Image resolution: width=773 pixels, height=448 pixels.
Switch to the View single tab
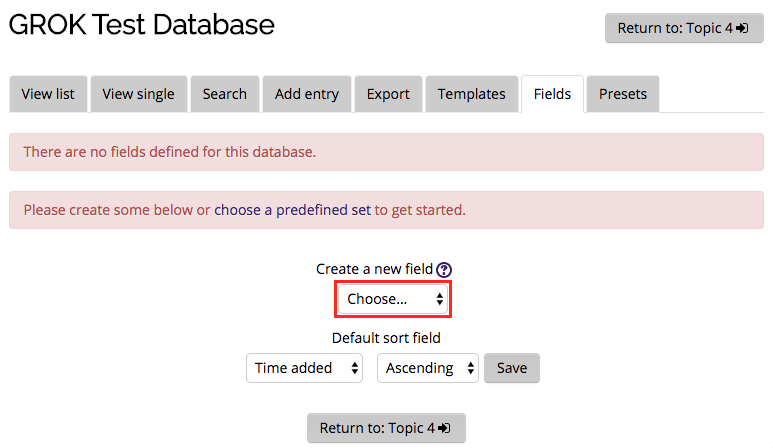[139, 94]
